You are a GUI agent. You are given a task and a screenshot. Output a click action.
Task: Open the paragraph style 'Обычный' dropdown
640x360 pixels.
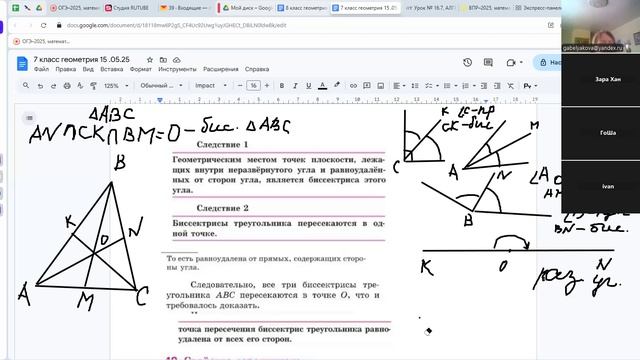coord(161,86)
